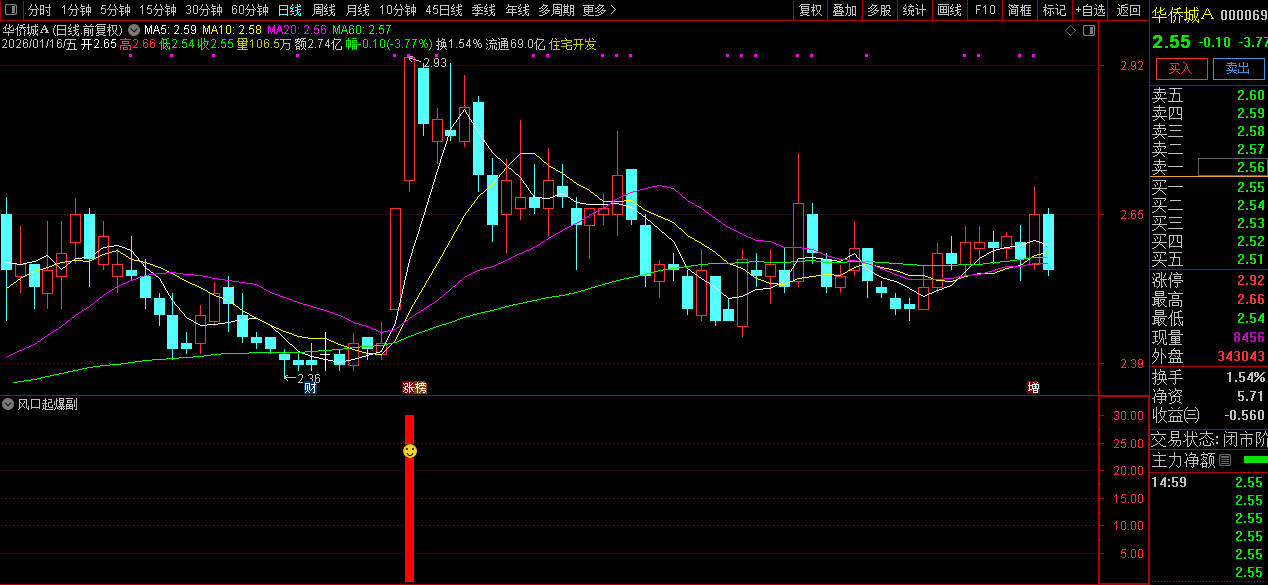Expand the 更多 periods list

click(x=599, y=10)
